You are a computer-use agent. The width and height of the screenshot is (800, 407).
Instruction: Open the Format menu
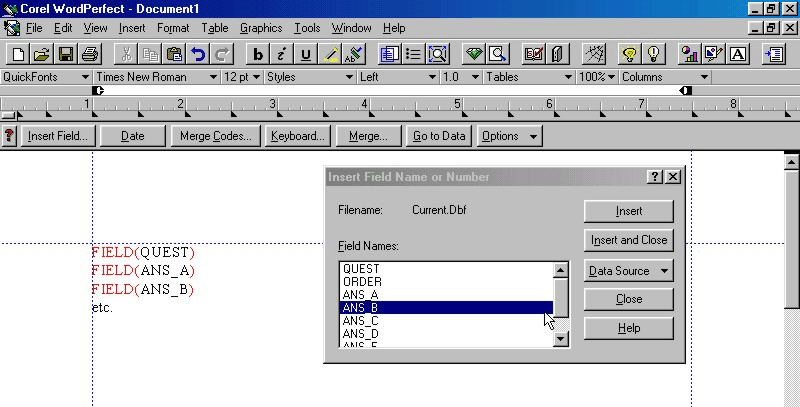click(173, 28)
